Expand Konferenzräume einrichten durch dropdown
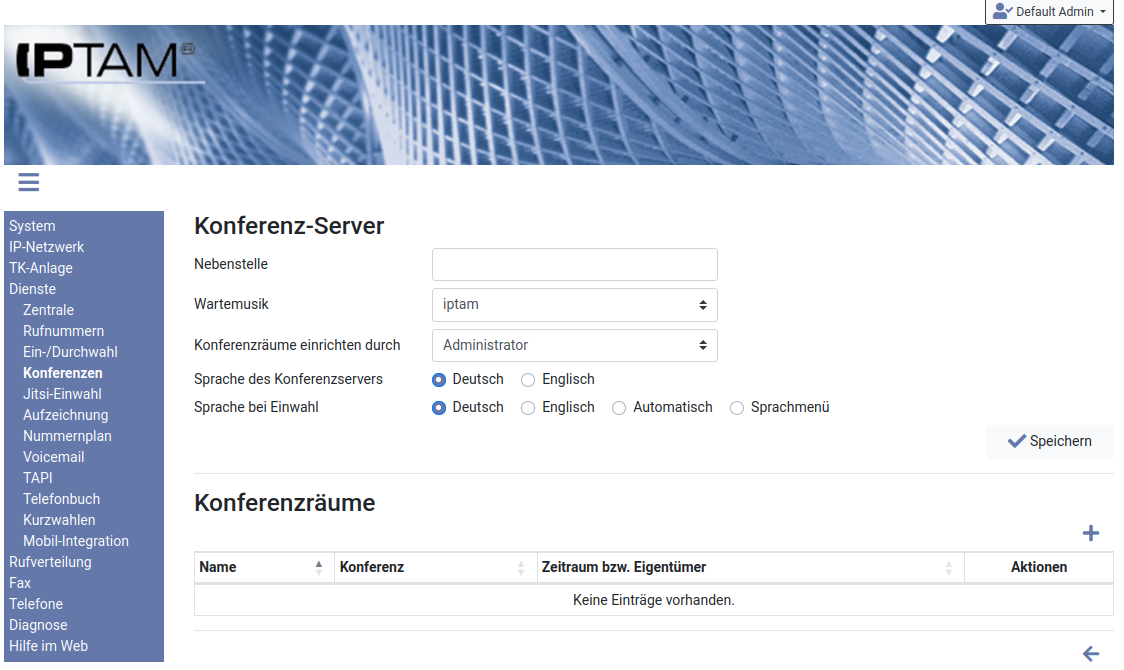 (574, 345)
